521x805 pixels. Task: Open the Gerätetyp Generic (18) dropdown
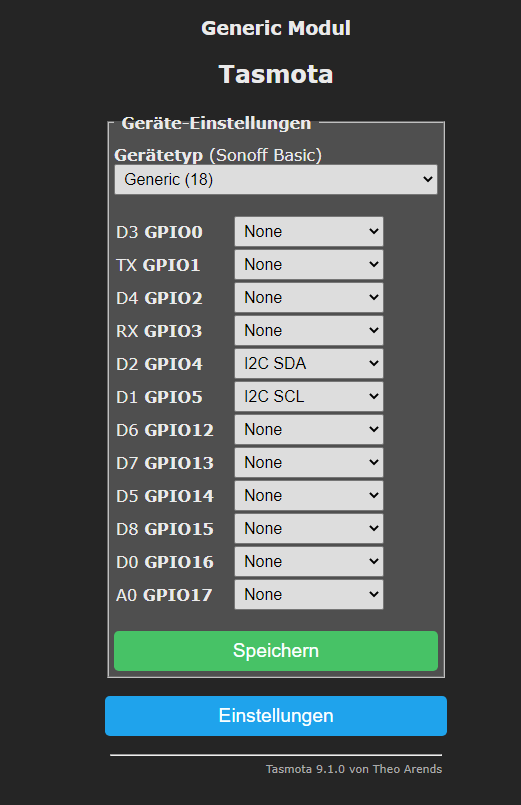tap(276, 179)
